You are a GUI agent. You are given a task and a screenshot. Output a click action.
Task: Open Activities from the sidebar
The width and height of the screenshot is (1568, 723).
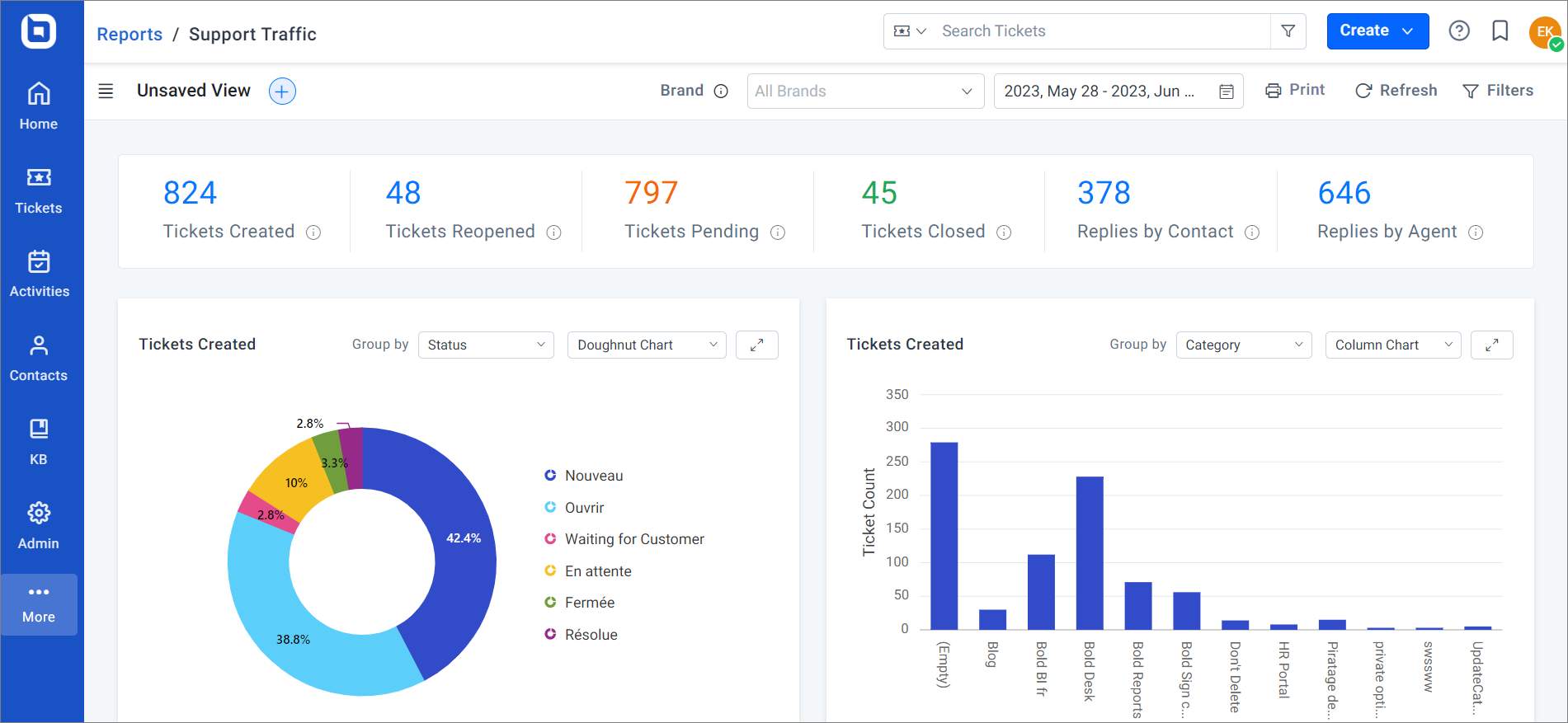[39, 275]
